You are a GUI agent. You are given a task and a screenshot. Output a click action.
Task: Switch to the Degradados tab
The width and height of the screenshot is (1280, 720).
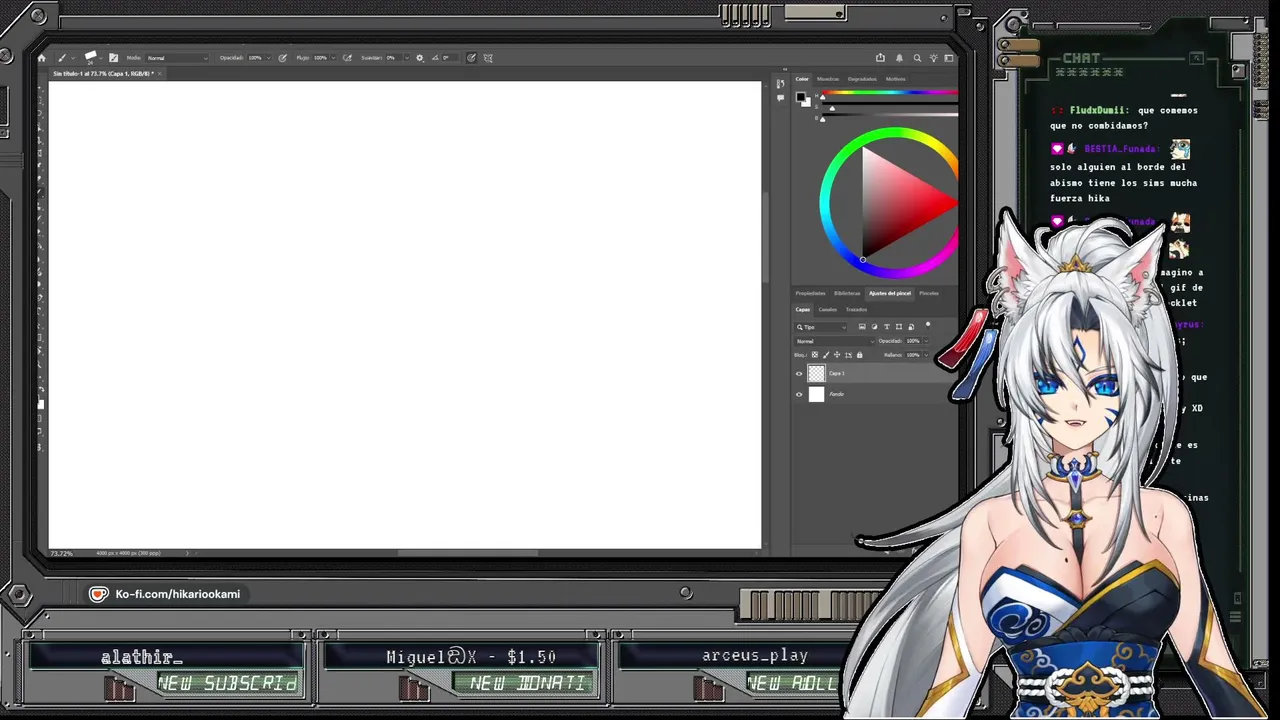862,79
